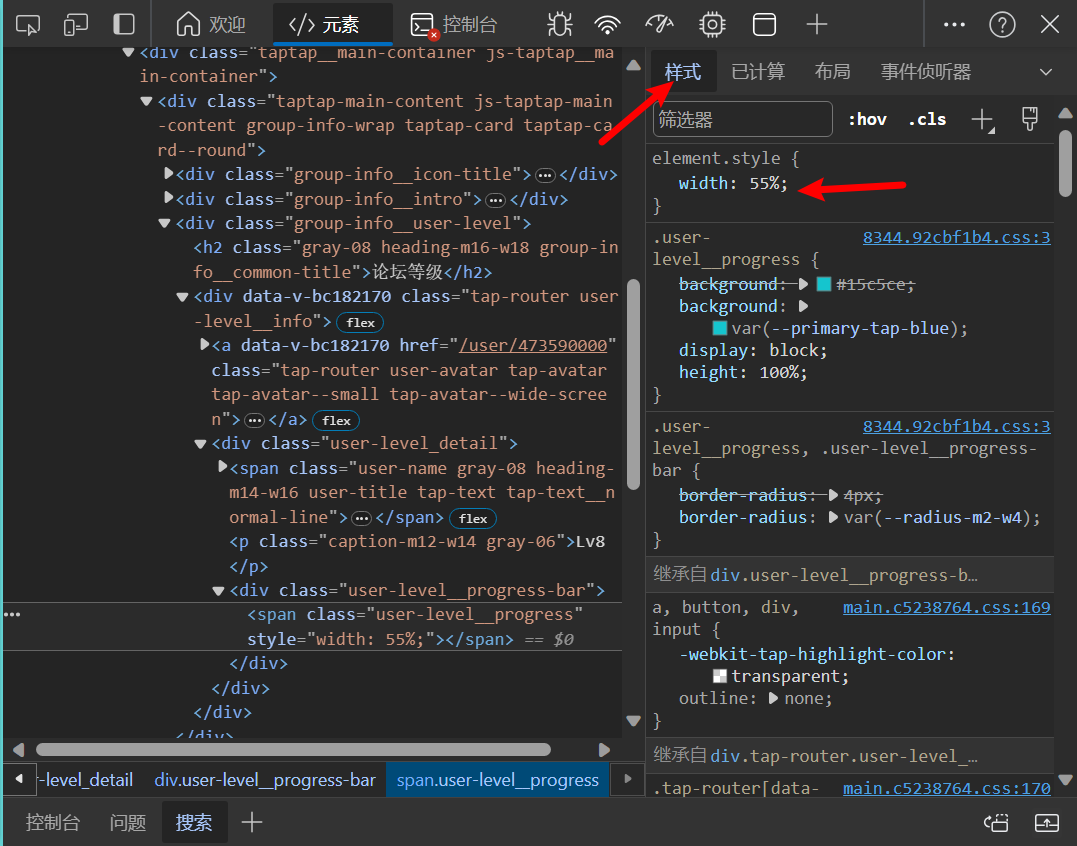Image resolution: width=1077 pixels, height=846 pixels.
Task: Click the #15c5ce background color swatch
Action: tap(824, 284)
